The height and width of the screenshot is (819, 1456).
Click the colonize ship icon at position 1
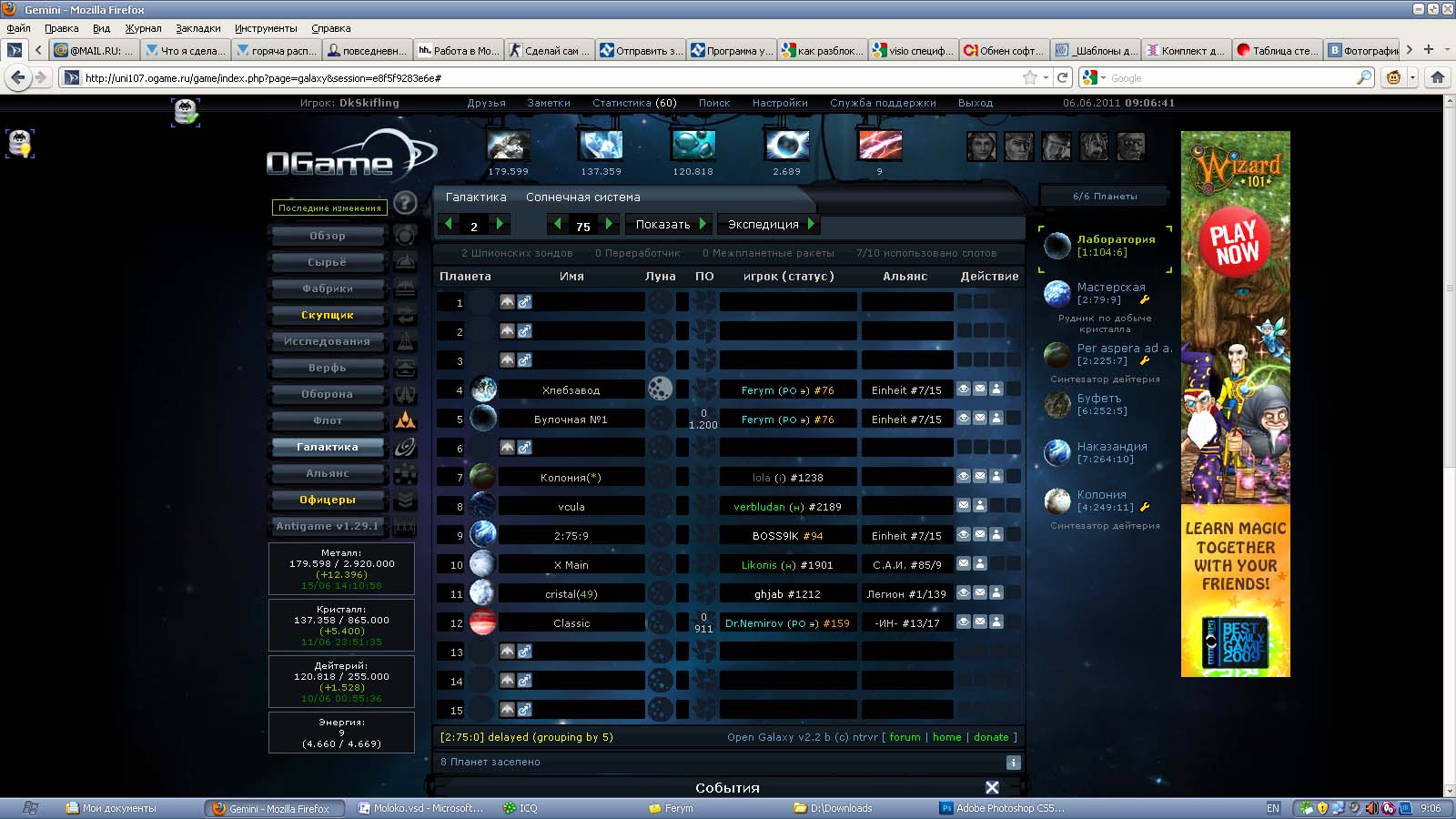click(x=508, y=302)
